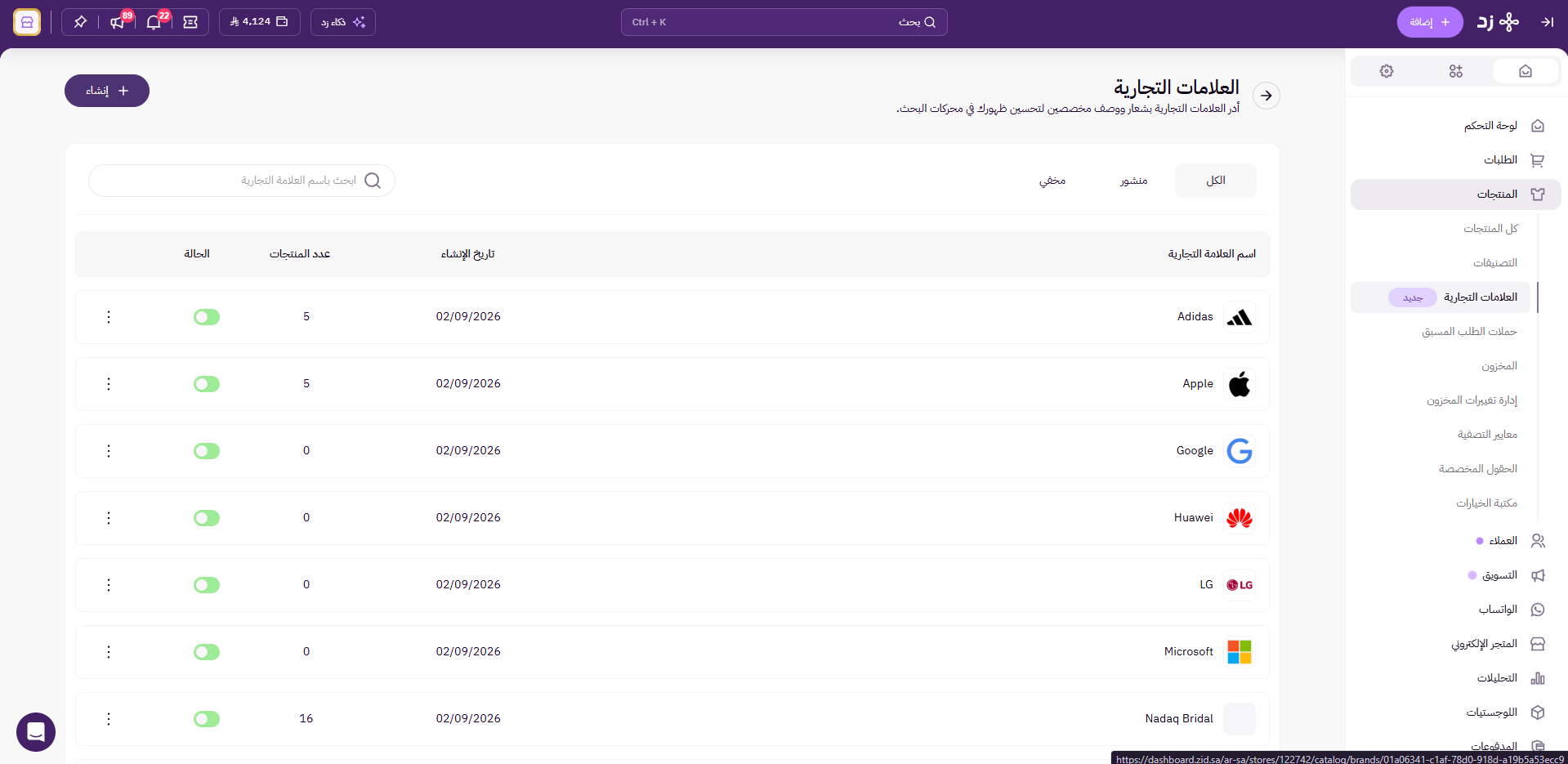Open the three-dot menu for Adidas

[109, 317]
